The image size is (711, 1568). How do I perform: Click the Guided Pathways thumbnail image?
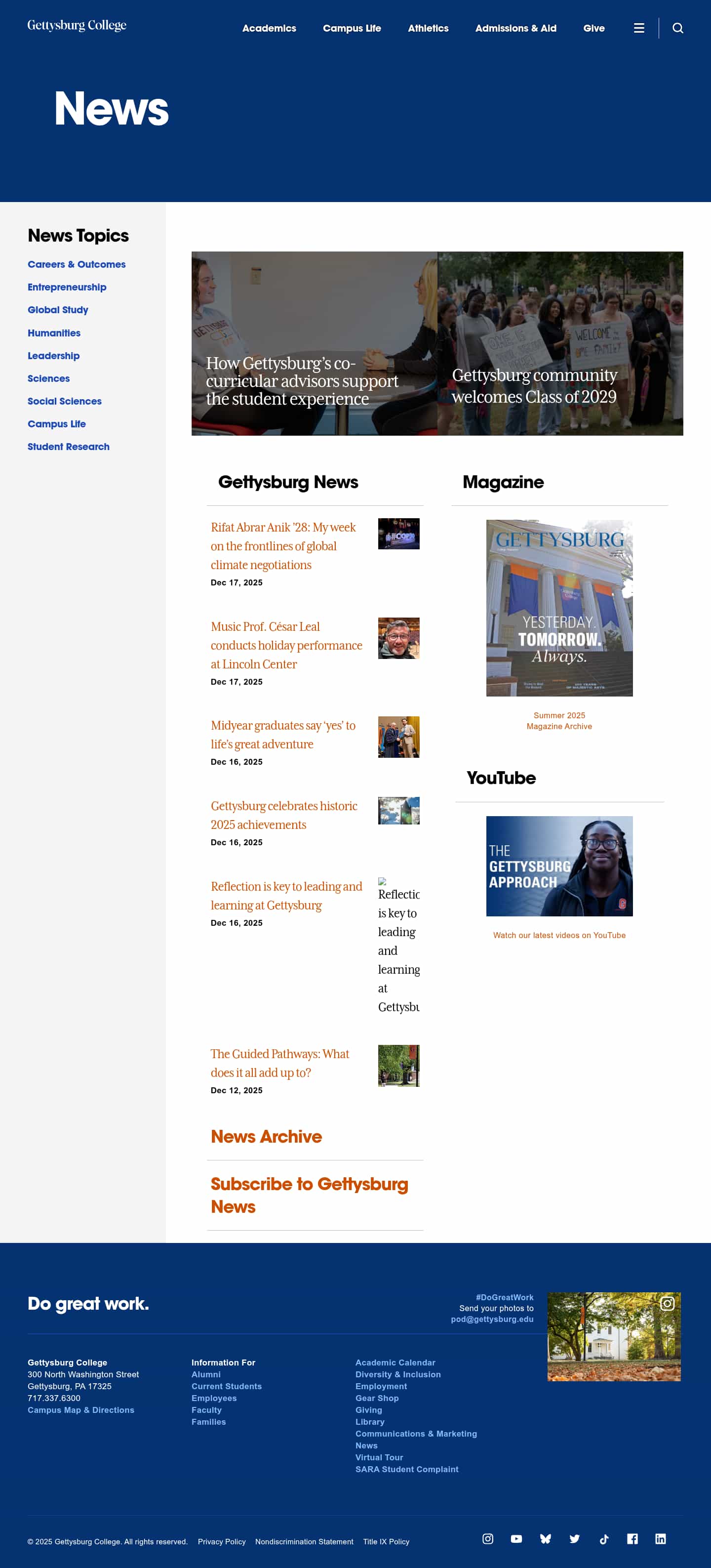(398, 1066)
